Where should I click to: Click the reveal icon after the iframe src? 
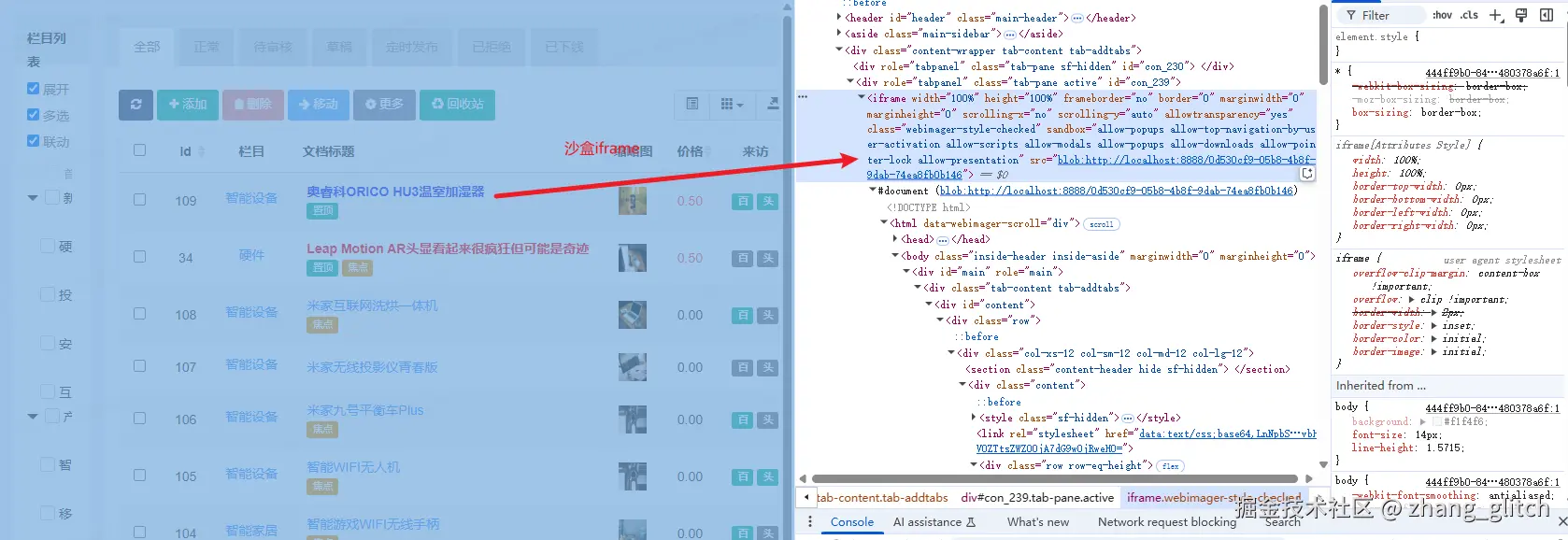(x=1307, y=174)
